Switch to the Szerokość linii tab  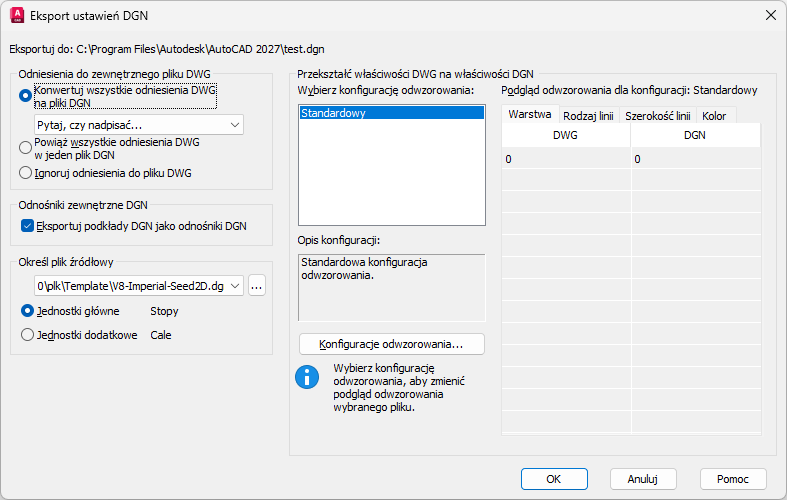tap(657, 116)
